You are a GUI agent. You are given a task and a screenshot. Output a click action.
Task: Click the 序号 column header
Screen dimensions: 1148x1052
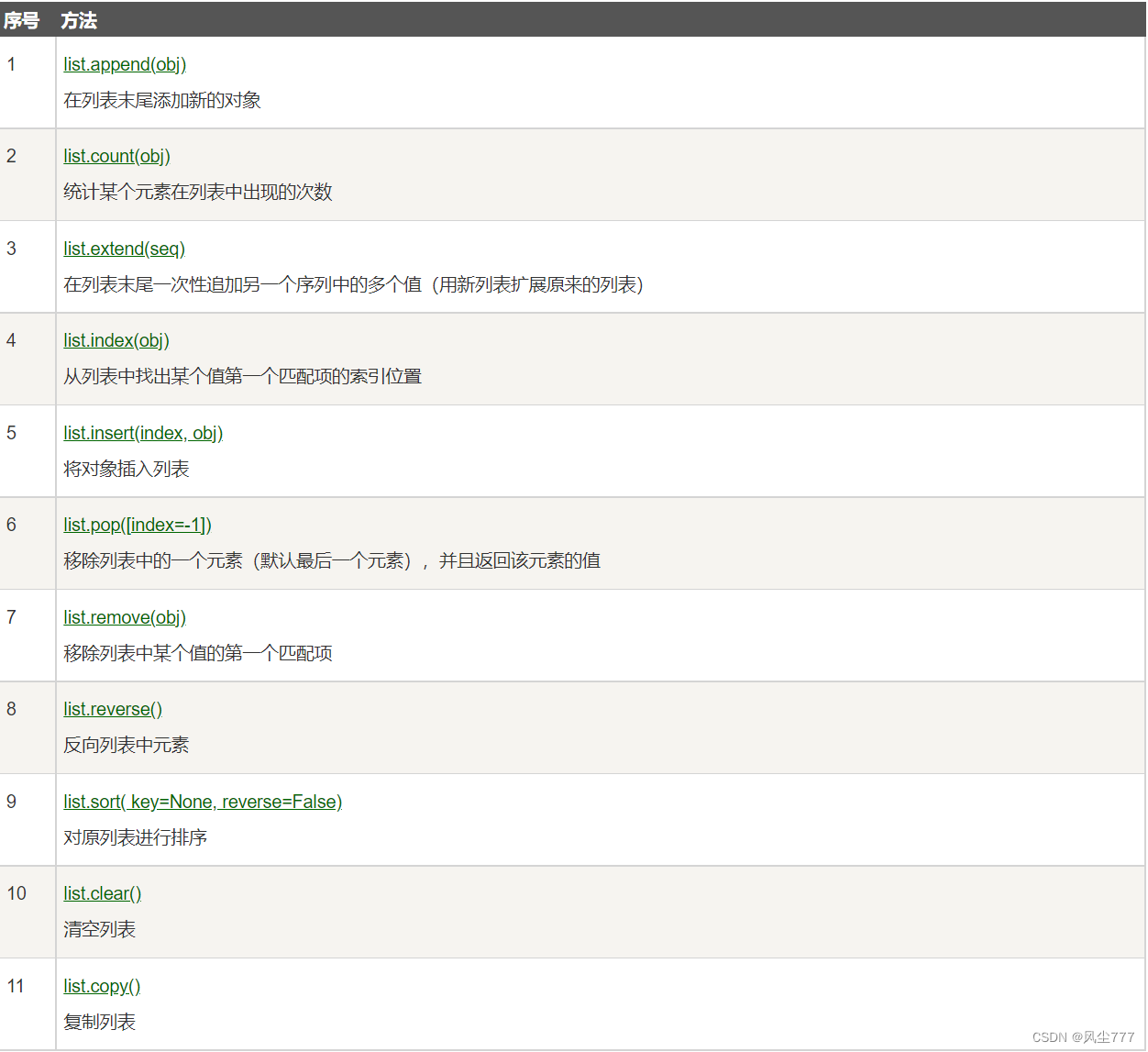pyautogui.click(x=21, y=20)
